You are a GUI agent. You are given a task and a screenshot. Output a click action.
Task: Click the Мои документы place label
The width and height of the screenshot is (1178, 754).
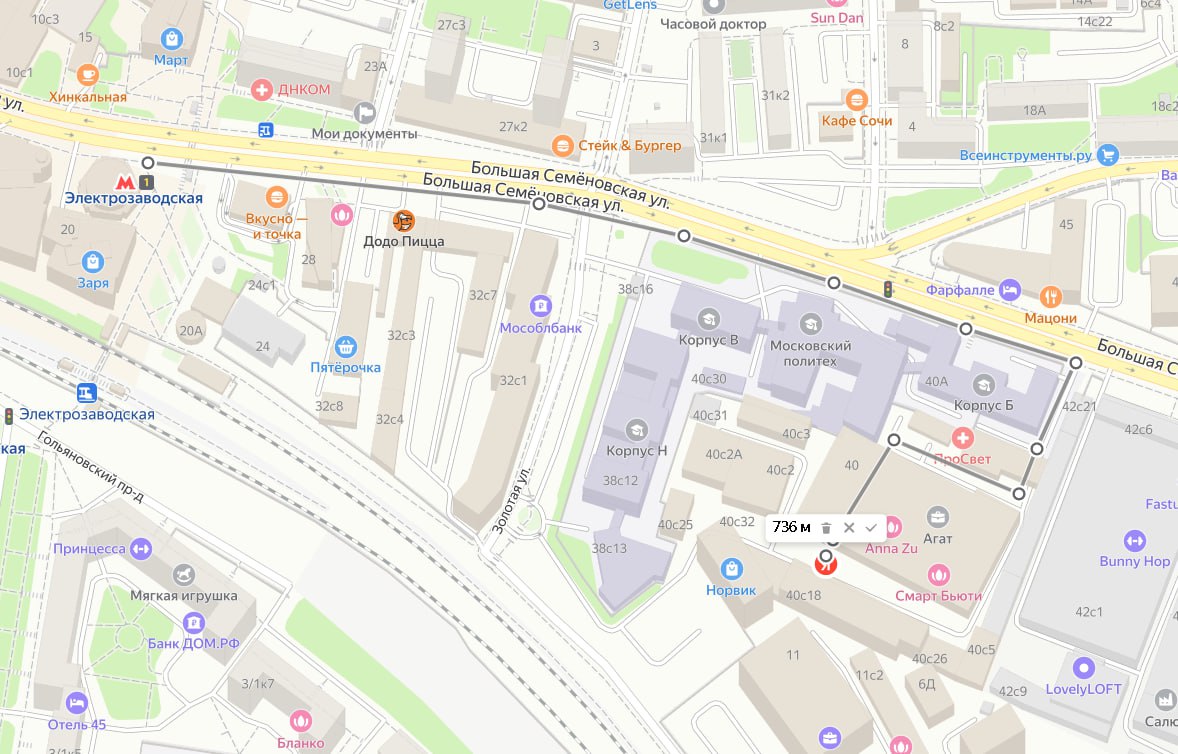364,134
